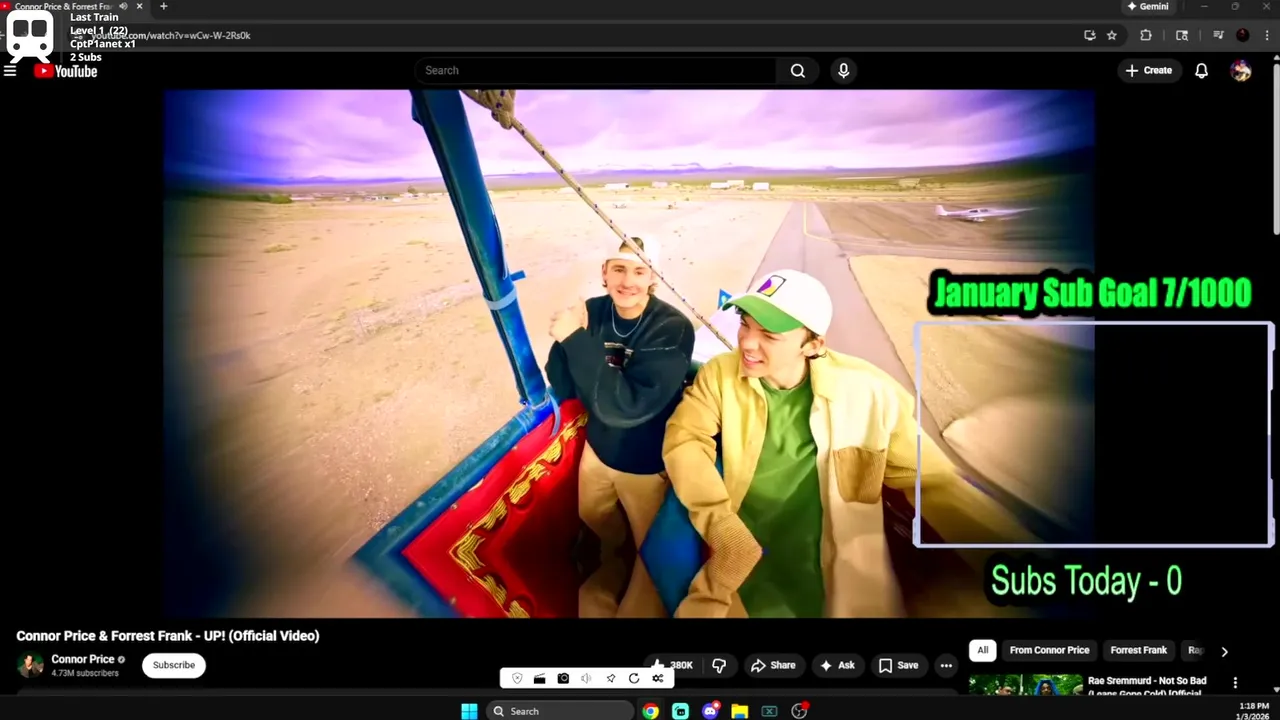Open Discord from the taskbar

tap(710, 711)
